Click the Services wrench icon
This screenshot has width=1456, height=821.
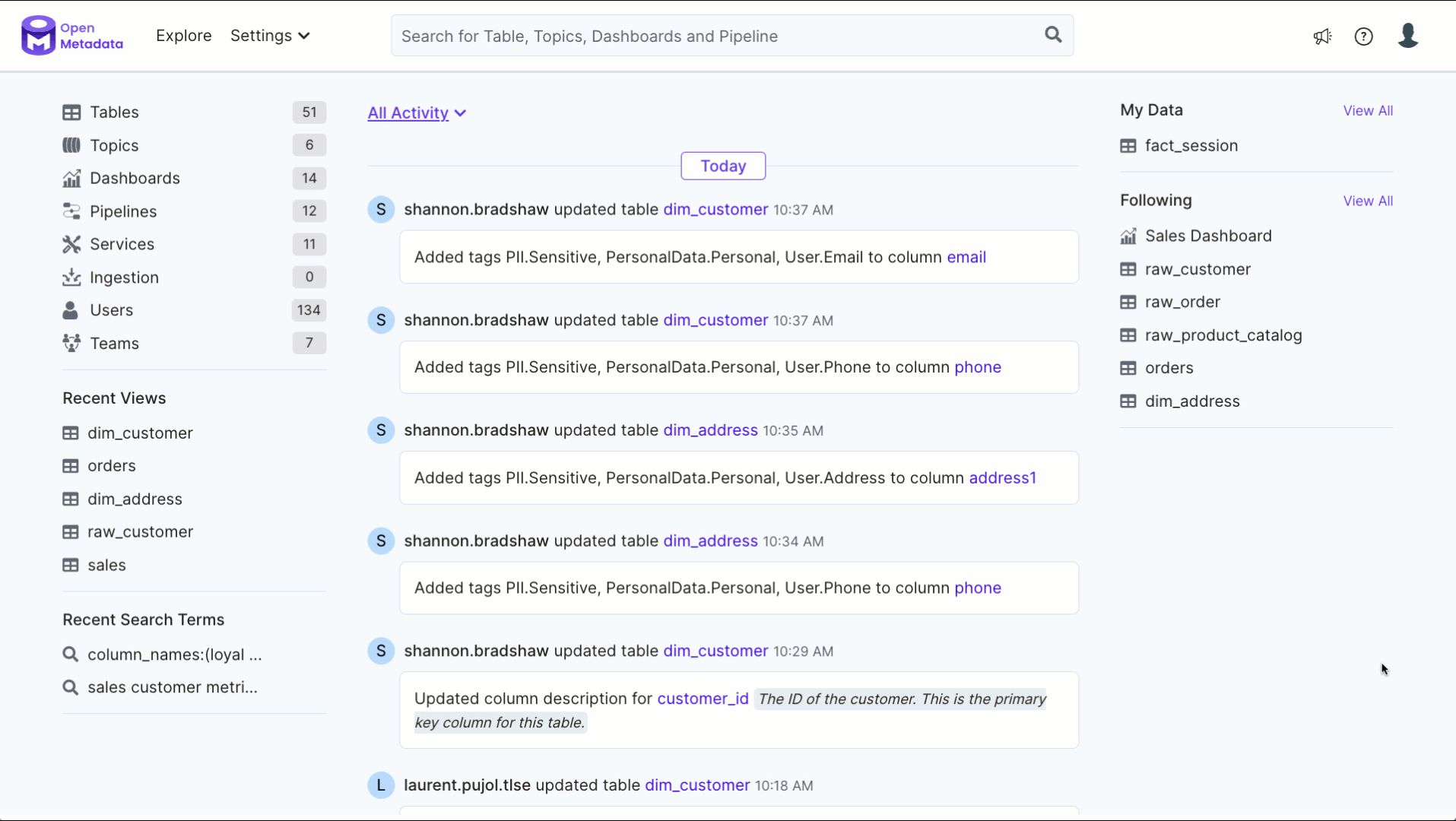(71, 244)
